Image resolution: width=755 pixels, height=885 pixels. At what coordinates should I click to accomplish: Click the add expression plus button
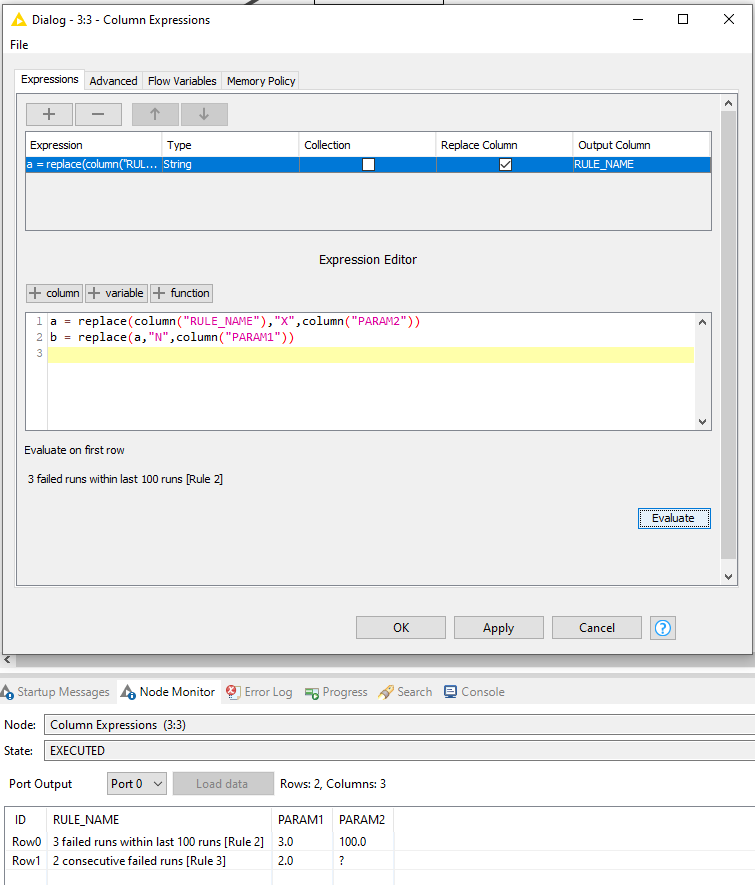pyautogui.click(x=49, y=114)
